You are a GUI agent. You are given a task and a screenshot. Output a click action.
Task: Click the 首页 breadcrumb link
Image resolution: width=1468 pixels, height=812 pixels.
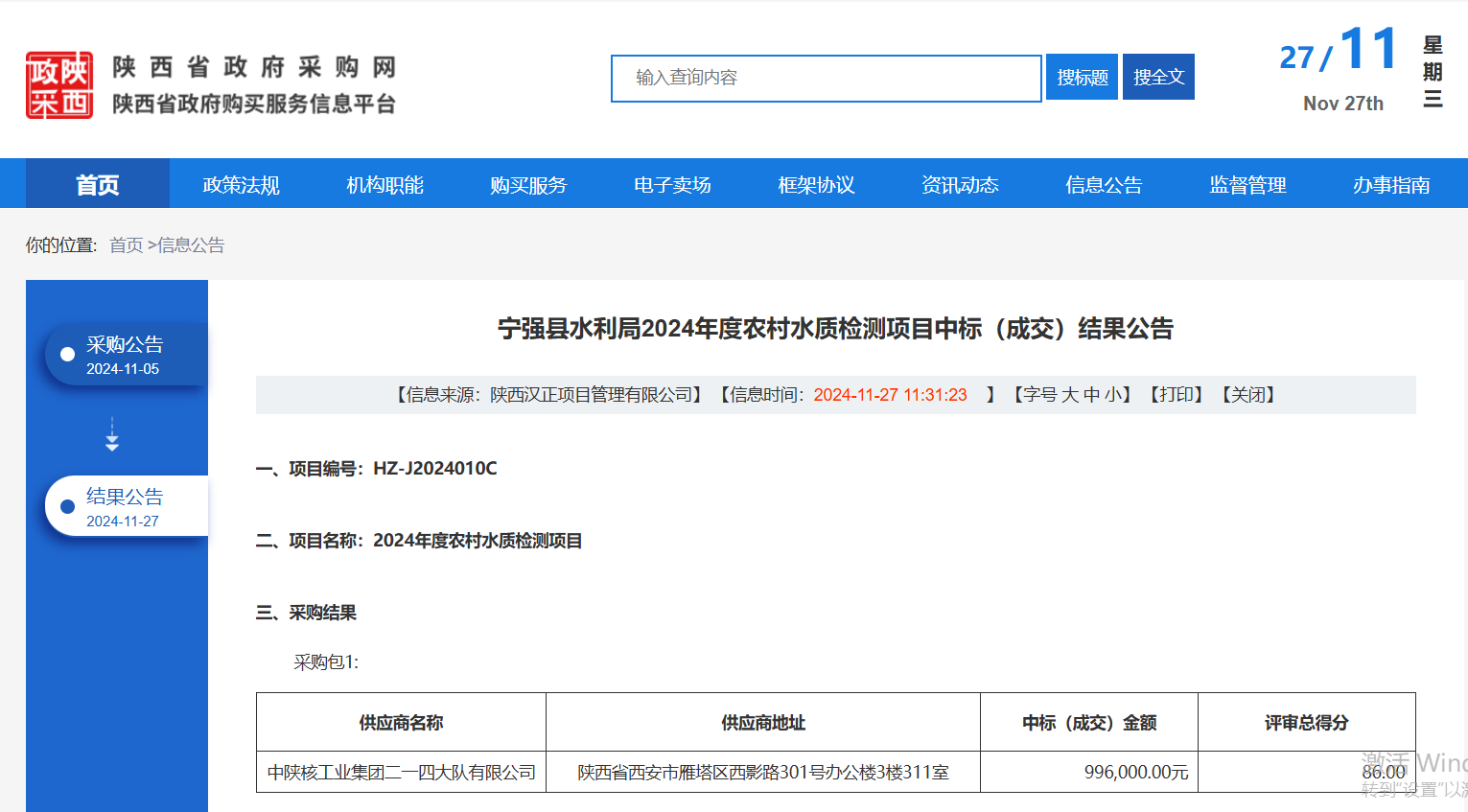(126, 245)
